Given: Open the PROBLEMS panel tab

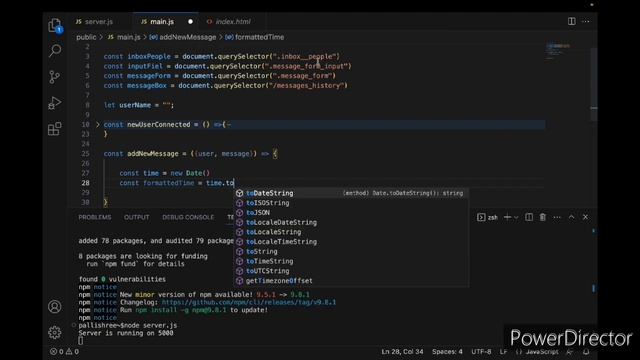Looking at the screenshot, I should [x=95, y=217].
